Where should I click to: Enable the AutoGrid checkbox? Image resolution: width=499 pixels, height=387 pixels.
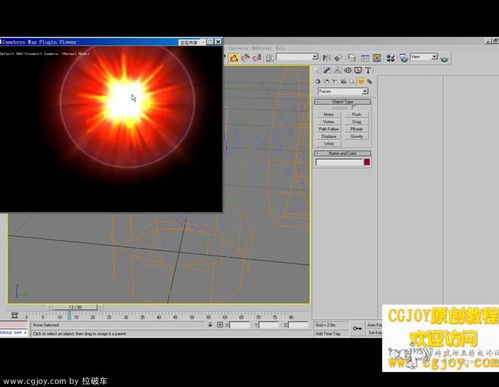pos(354,108)
